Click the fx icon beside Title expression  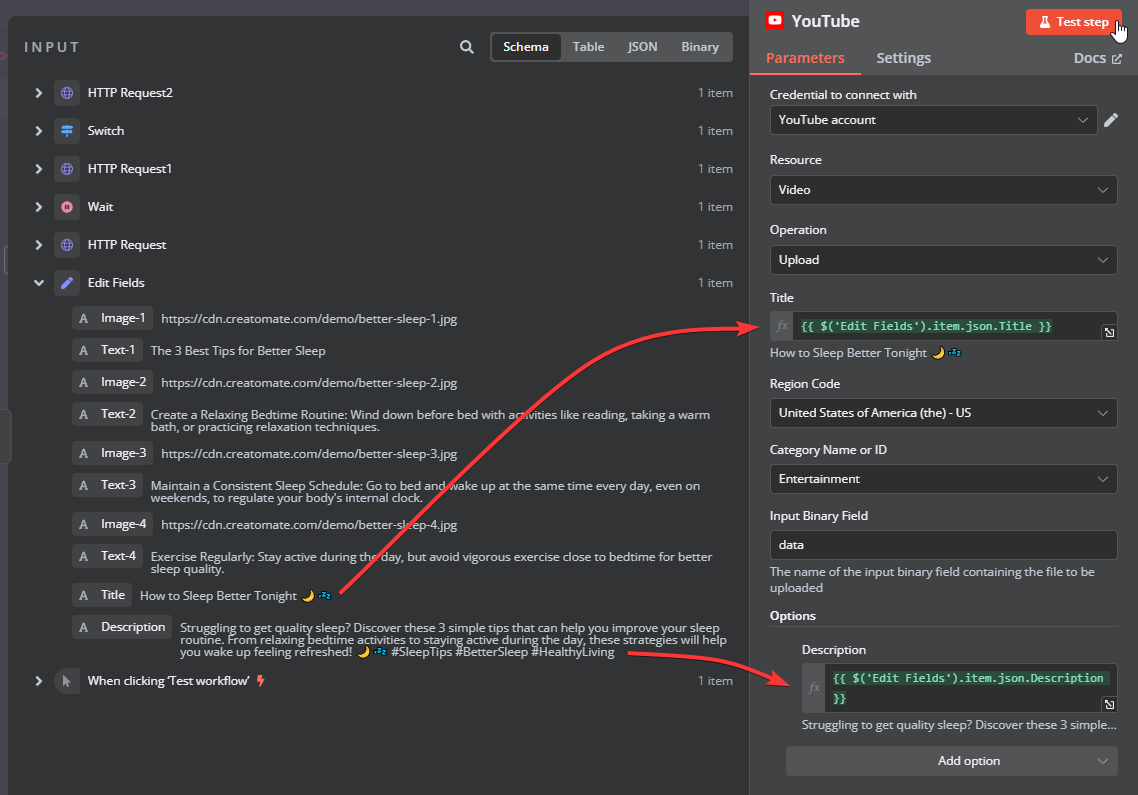point(782,326)
